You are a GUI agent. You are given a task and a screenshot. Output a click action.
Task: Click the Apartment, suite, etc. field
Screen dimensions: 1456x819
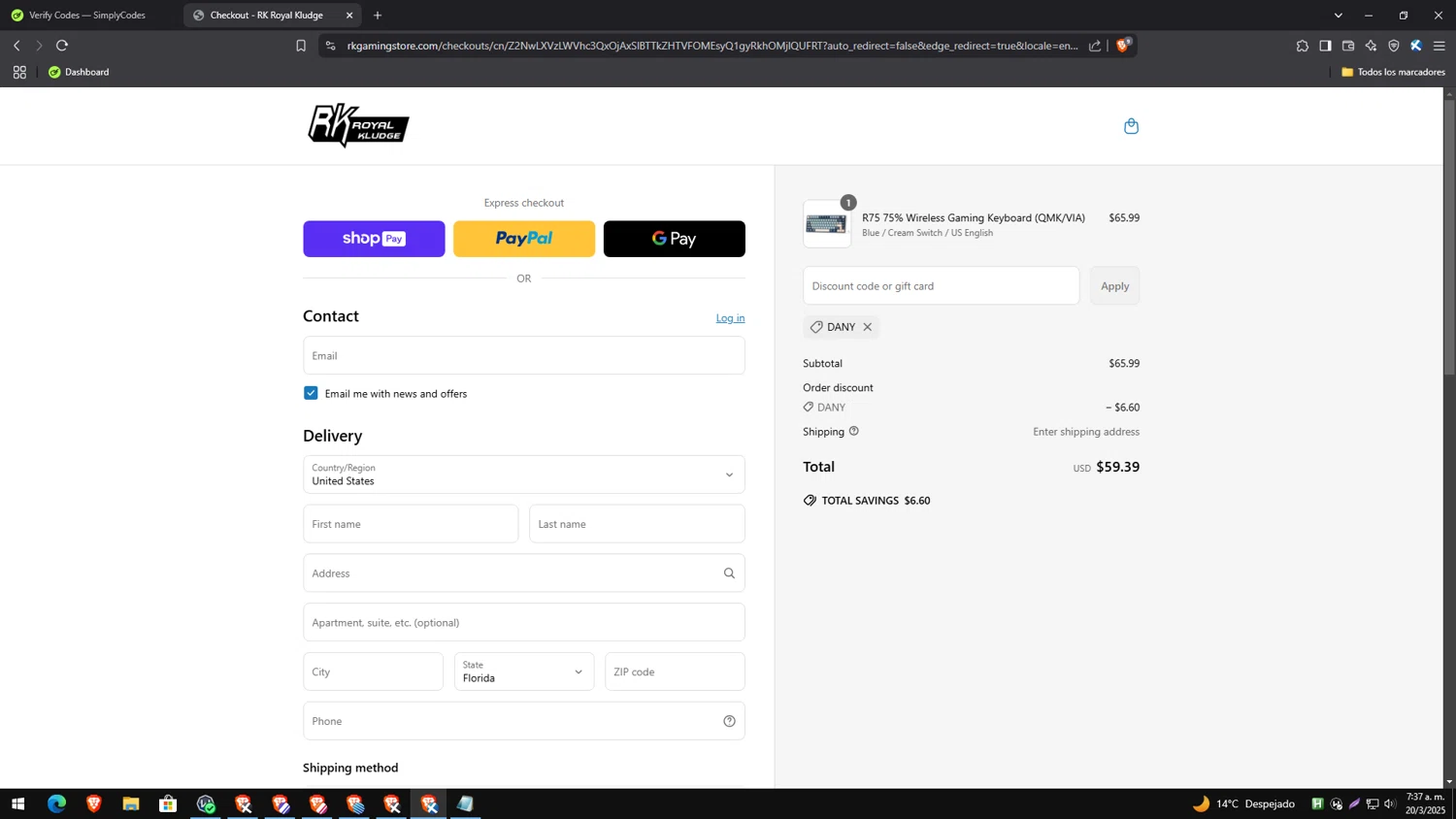524,622
